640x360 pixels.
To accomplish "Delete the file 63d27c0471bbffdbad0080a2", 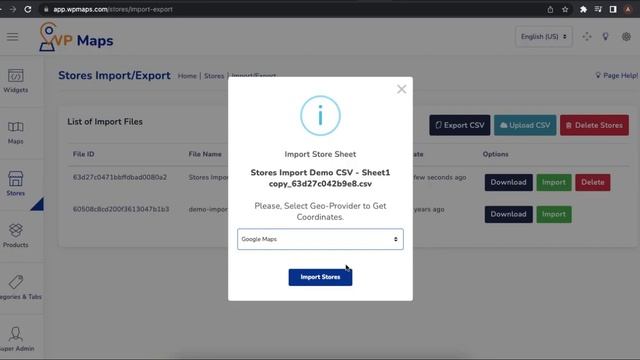I will tap(593, 182).
